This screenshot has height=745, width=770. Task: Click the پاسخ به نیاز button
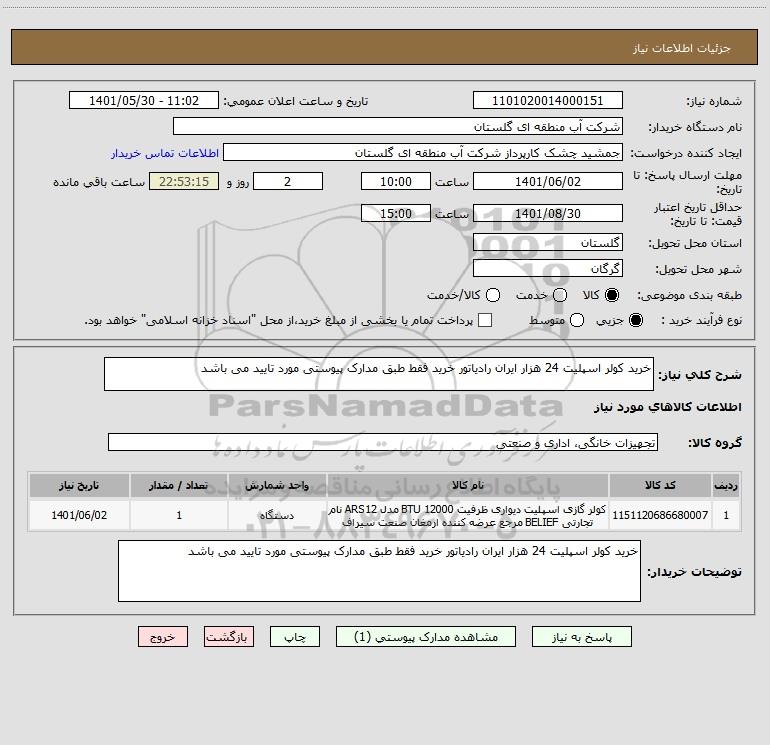(581, 637)
